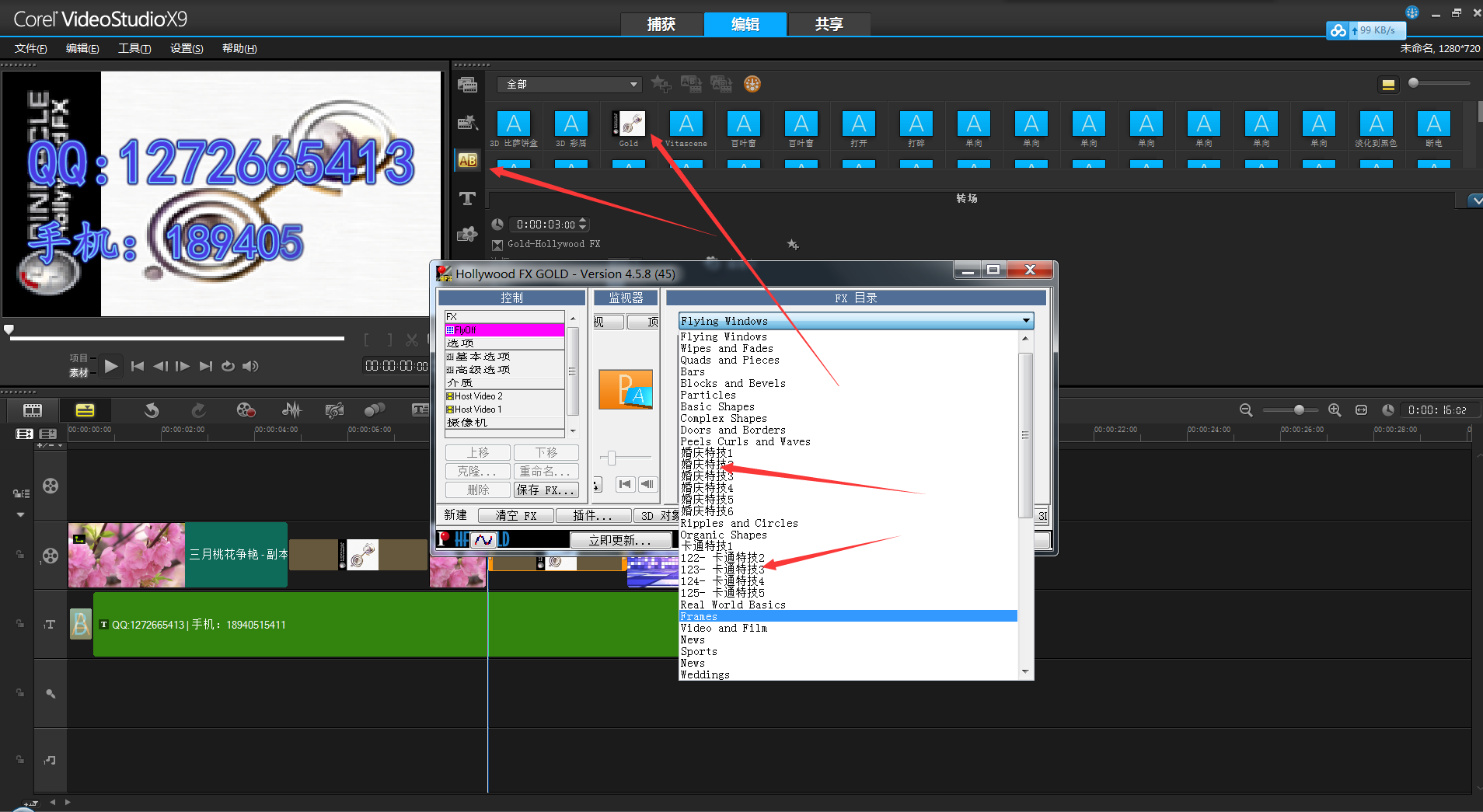
Task: Open the Instant Project library icon
Action: (x=467, y=122)
